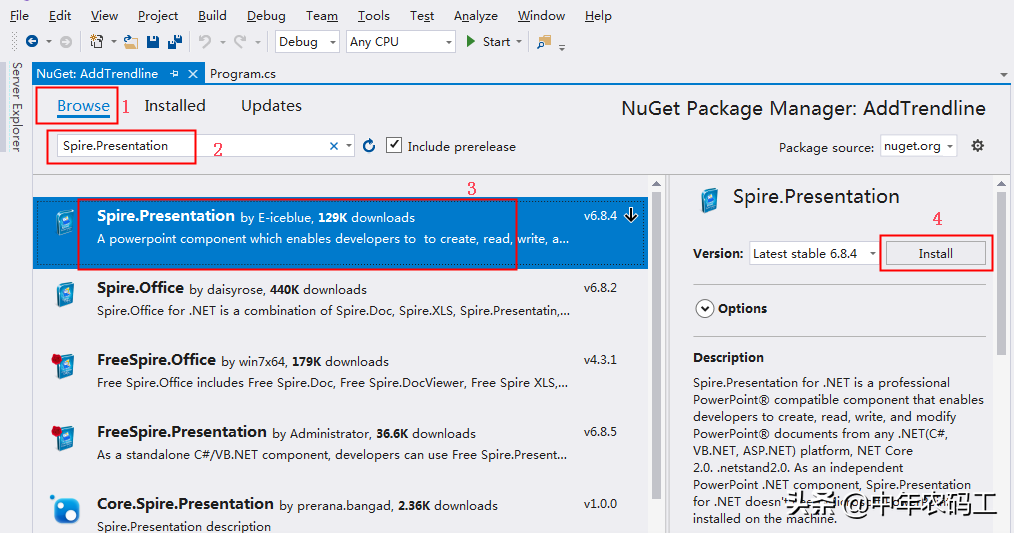The height and width of the screenshot is (533, 1014).
Task: Click the refresh search results icon
Action: tap(369, 146)
